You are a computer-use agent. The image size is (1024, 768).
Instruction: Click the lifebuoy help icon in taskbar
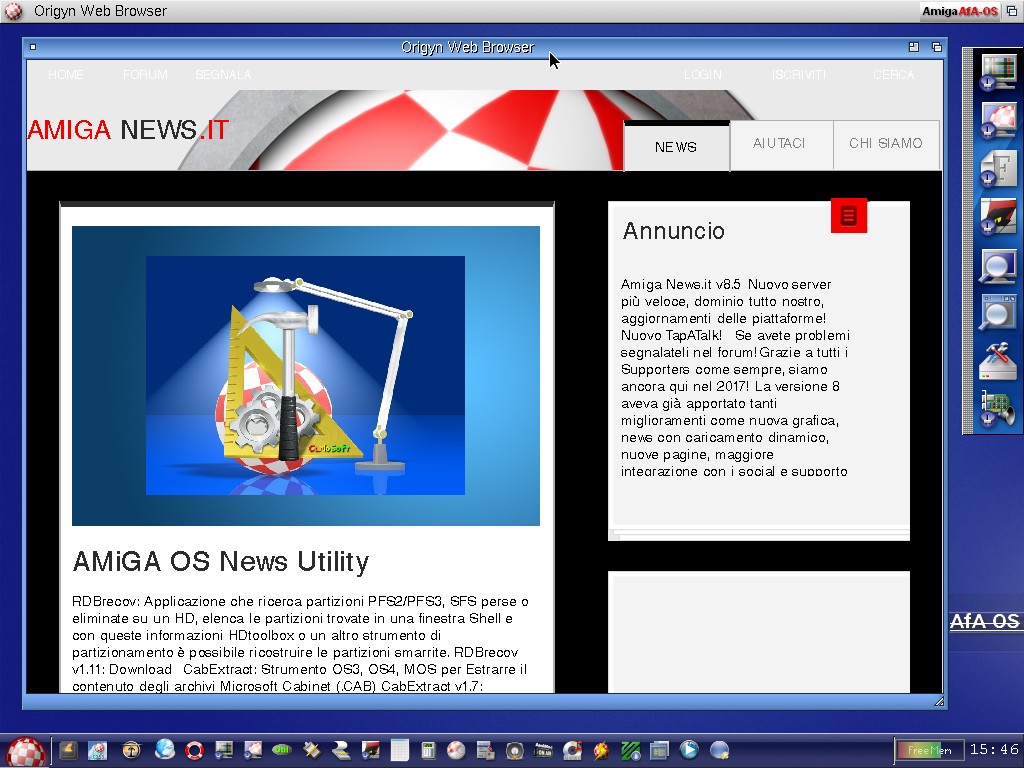pos(194,750)
